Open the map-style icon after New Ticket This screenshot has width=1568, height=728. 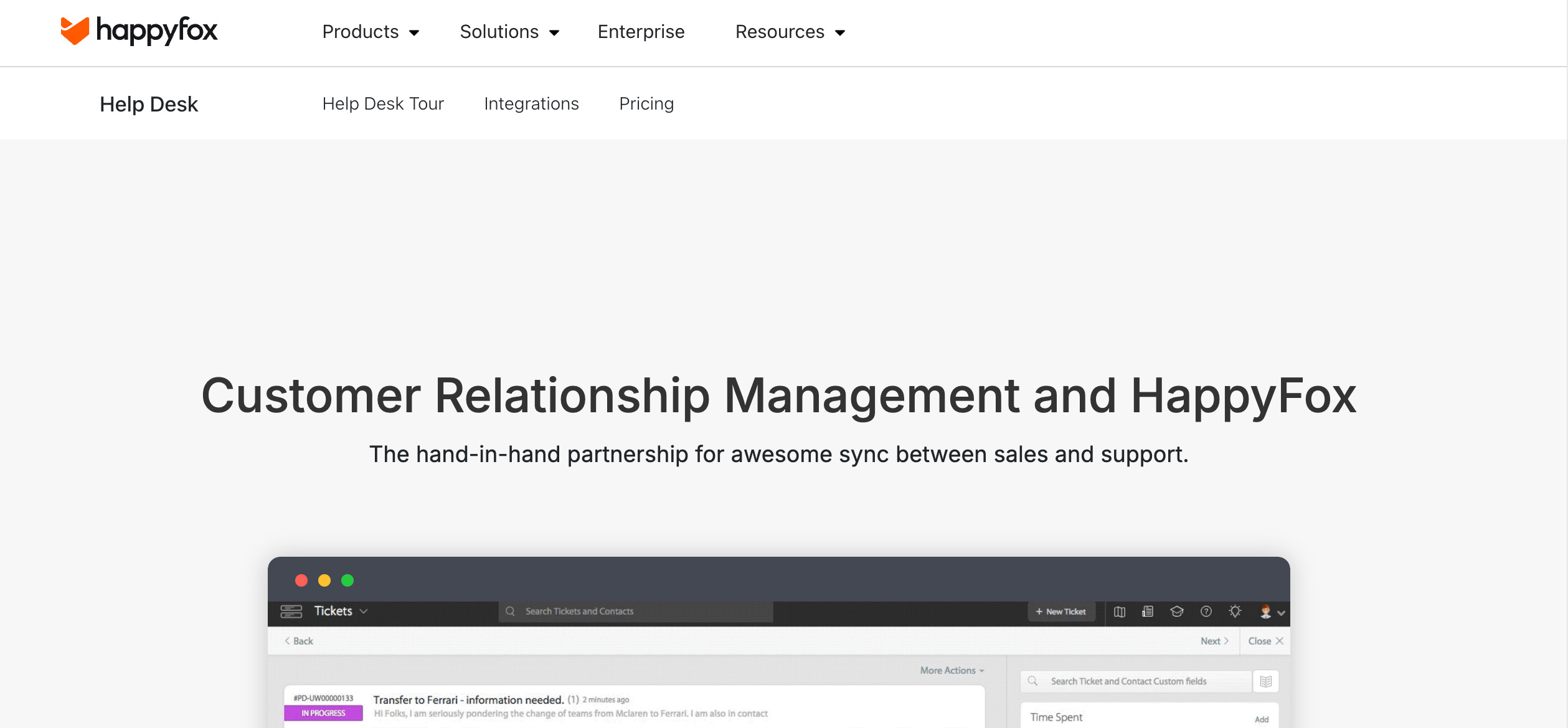click(1120, 612)
